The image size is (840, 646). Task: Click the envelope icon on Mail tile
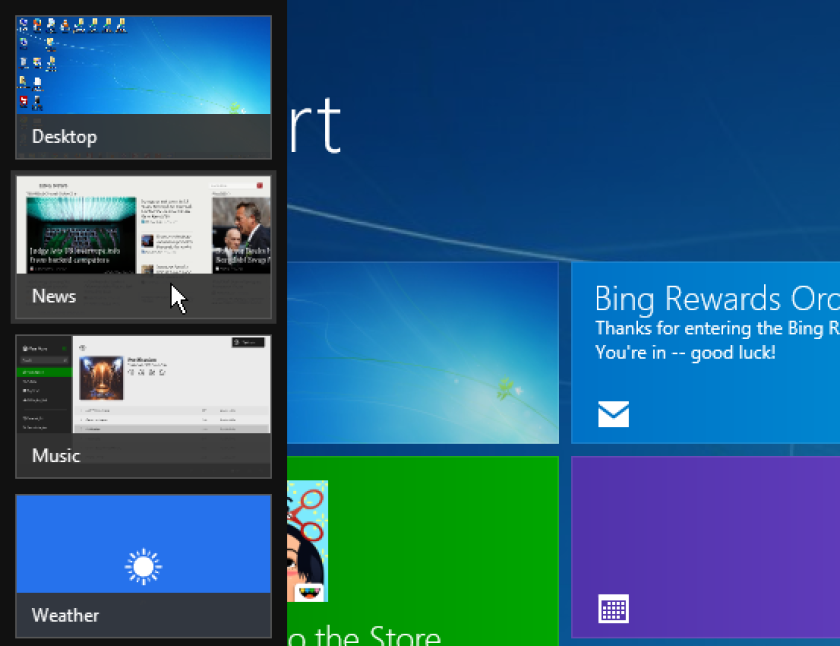click(x=613, y=414)
